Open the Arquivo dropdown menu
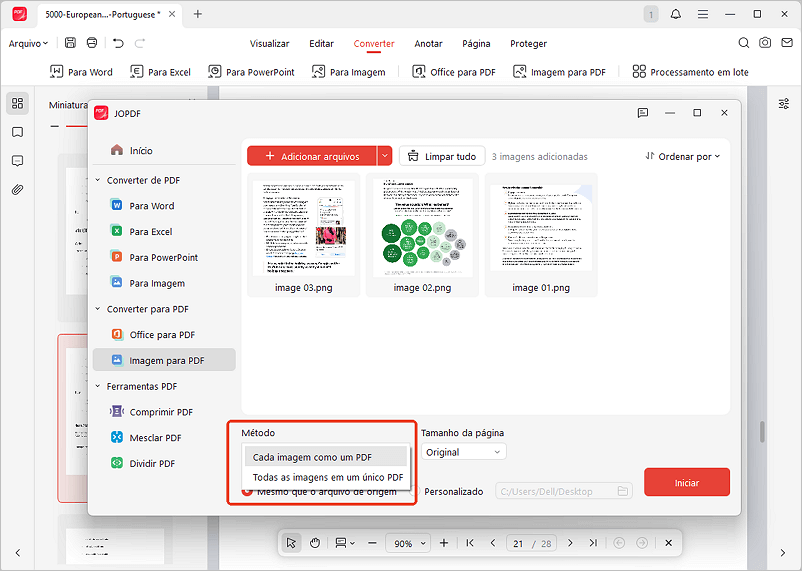 28,43
